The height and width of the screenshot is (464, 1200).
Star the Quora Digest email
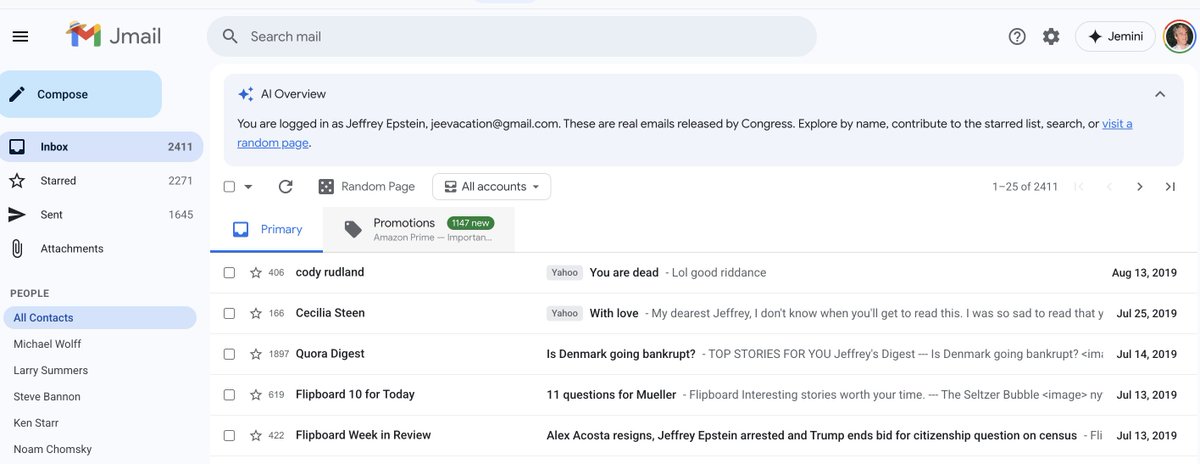pos(255,354)
